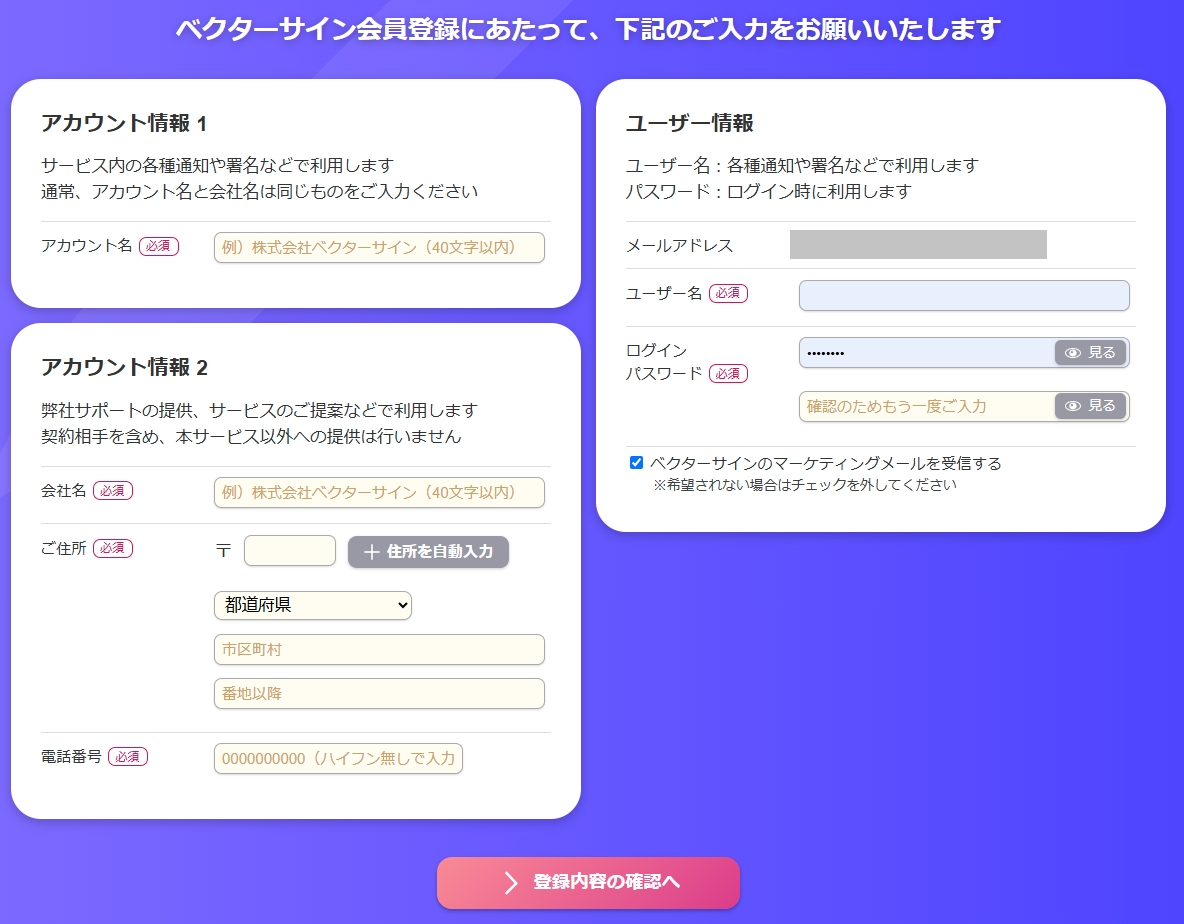This screenshot has height=924, width=1184.
Task: Click the password confirmation field
Action: tap(927, 406)
